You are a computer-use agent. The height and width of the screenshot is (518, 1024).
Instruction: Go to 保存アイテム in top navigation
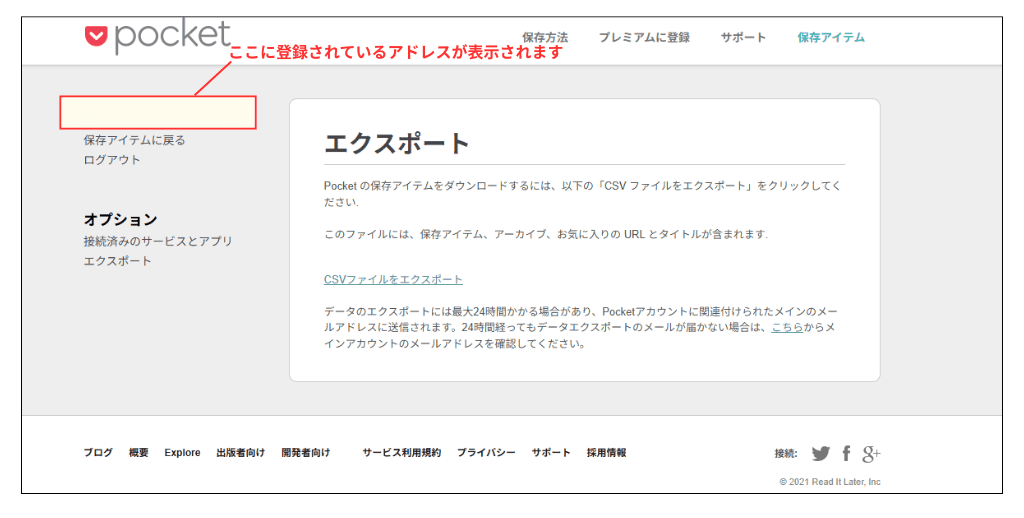tap(831, 37)
